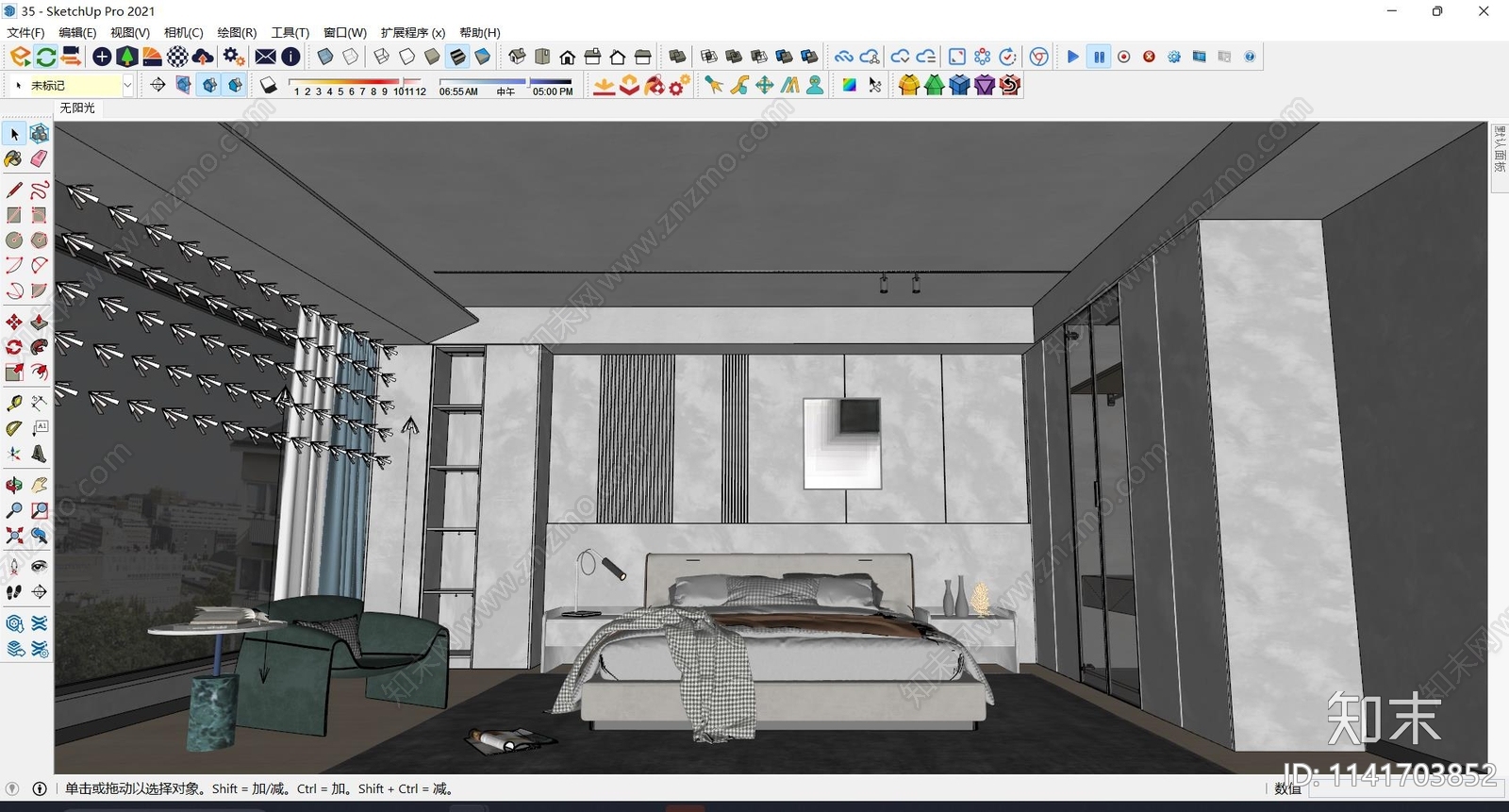Choose the 3D Text tool
Viewport: 1509px width, 812px height.
[39, 453]
